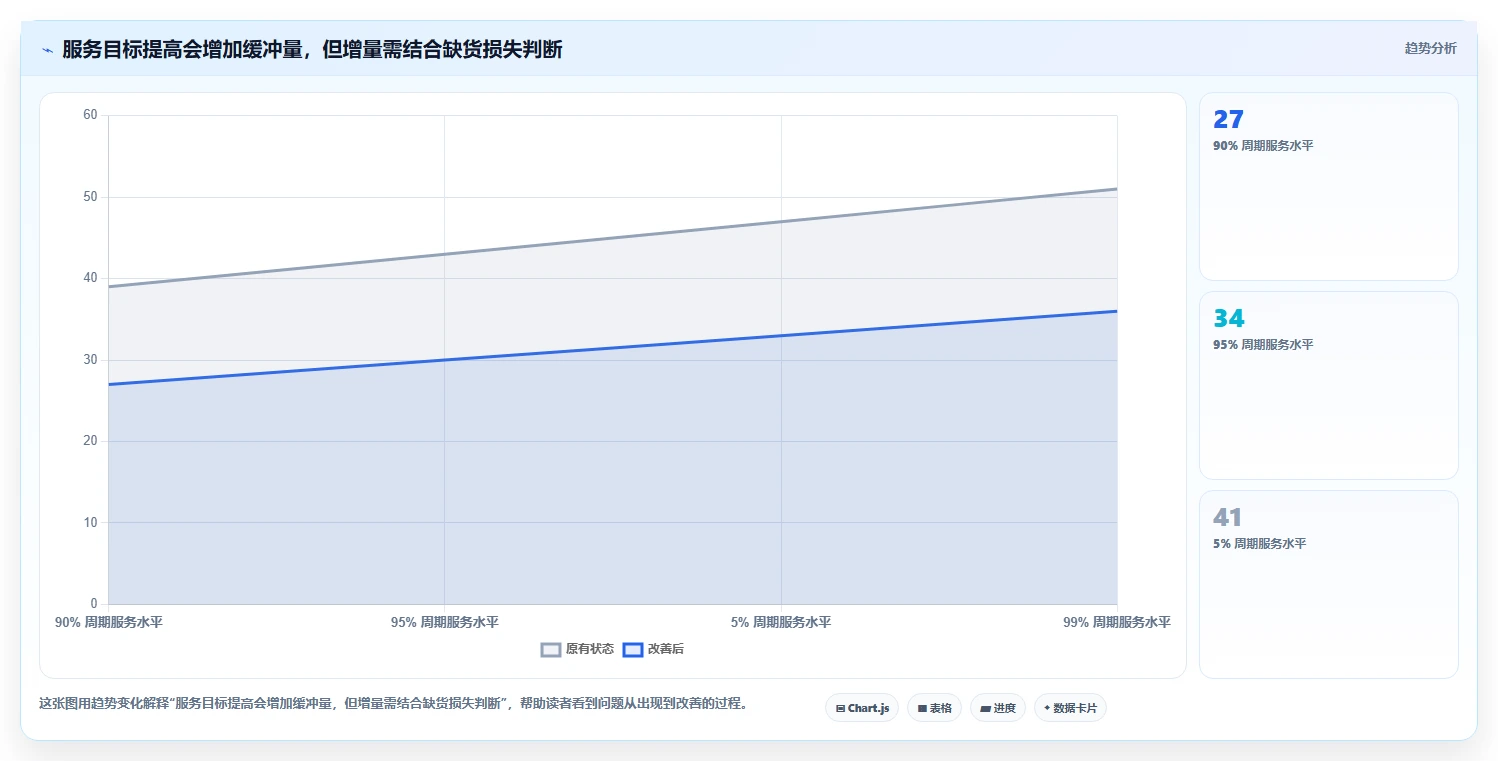Screen dimensions: 1498x761
Task: Click the x-axis label 90% 周期服务水平
Action: 109,622
